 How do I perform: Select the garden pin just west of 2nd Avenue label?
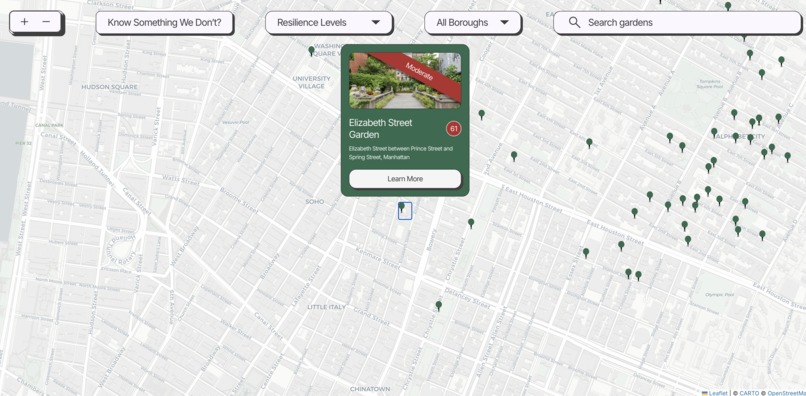tap(514, 156)
